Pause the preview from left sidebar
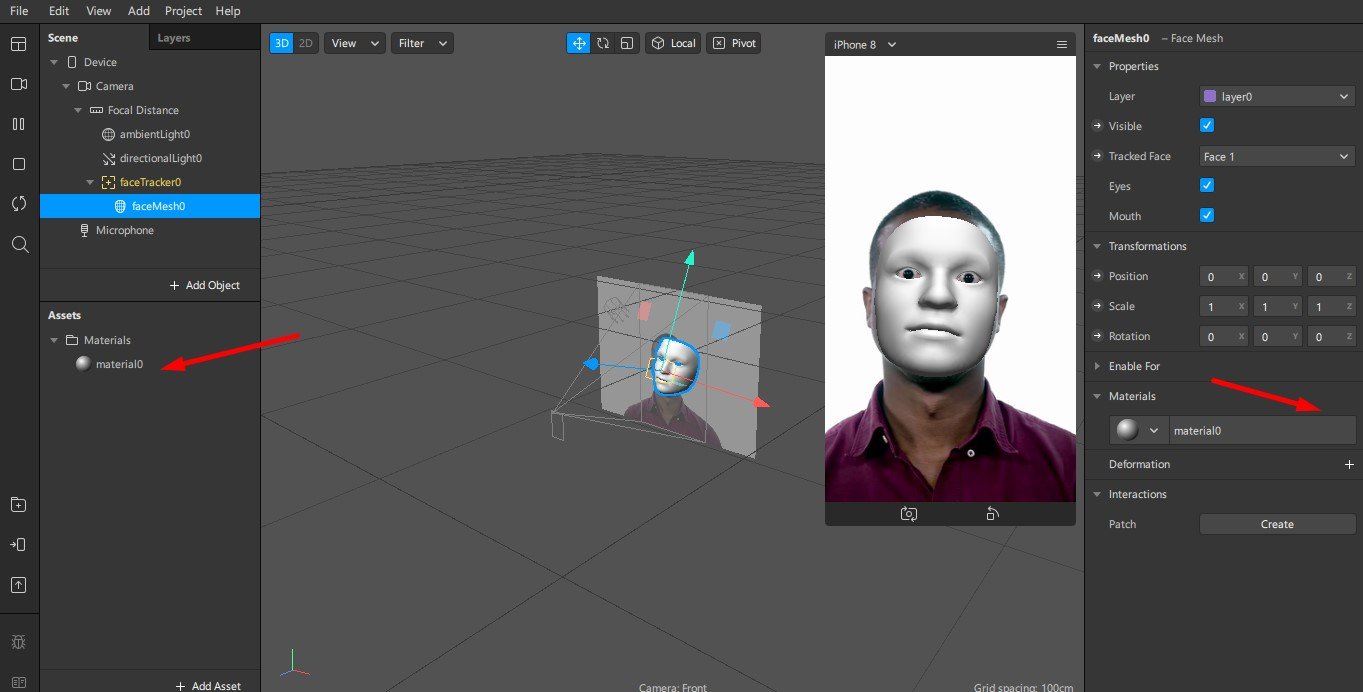Screen dimensions: 1363x692 click(18, 124)
